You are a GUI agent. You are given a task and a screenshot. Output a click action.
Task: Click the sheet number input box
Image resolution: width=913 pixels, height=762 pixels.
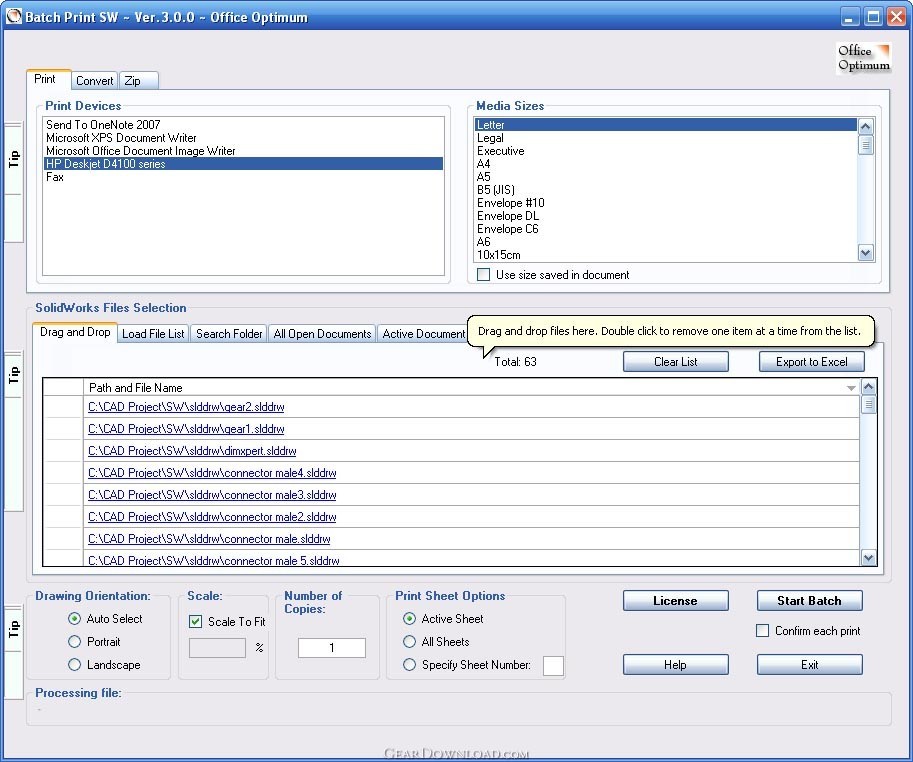(553, 666)
